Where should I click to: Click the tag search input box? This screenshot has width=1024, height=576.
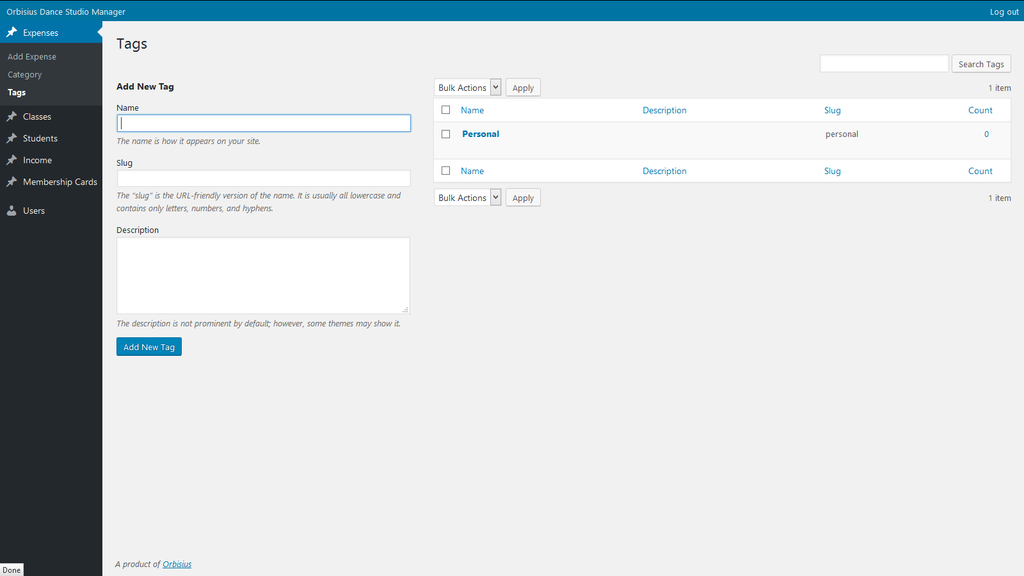coord(884,63)
